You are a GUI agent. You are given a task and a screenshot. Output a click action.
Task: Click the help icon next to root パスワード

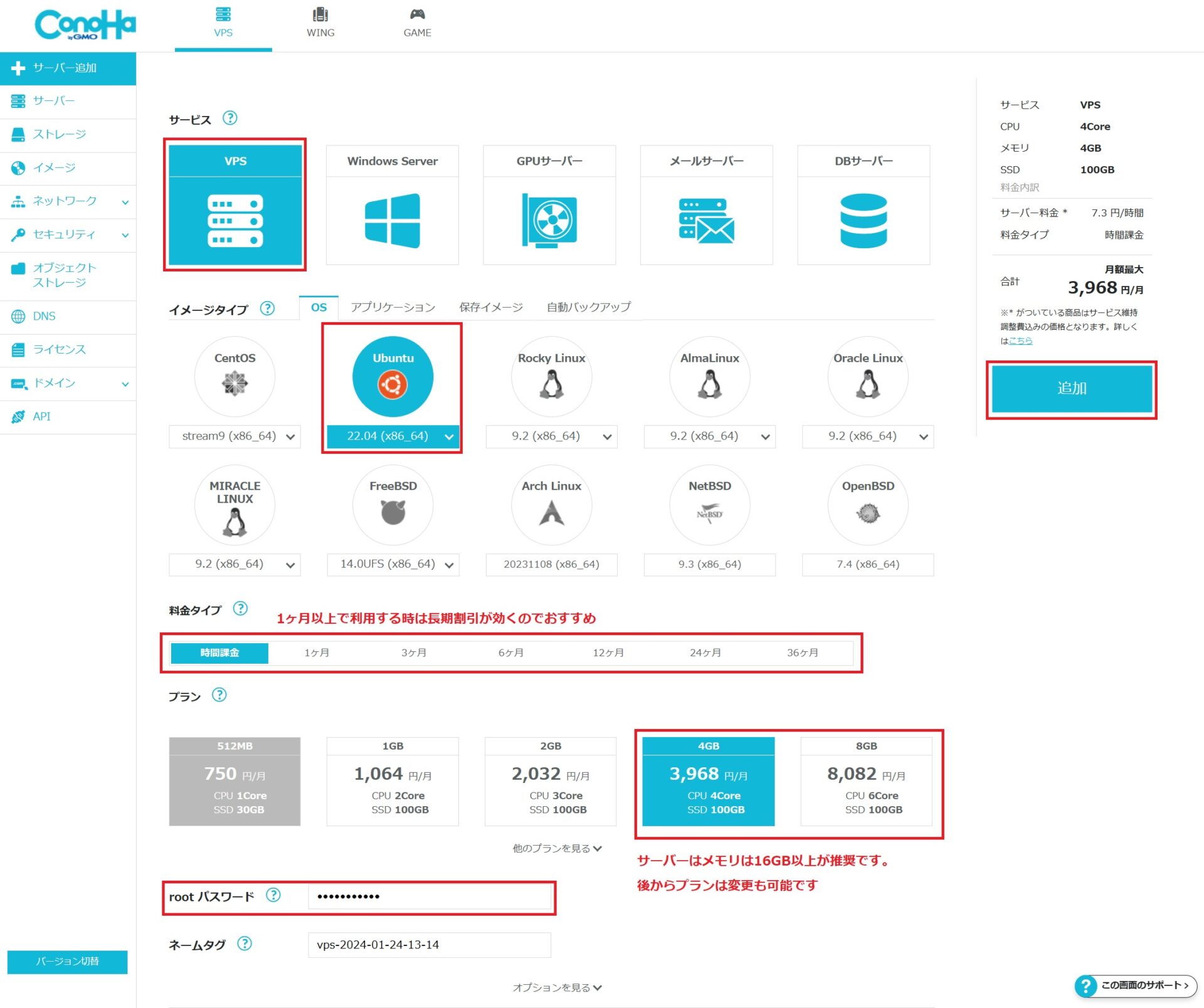point(273,895)
